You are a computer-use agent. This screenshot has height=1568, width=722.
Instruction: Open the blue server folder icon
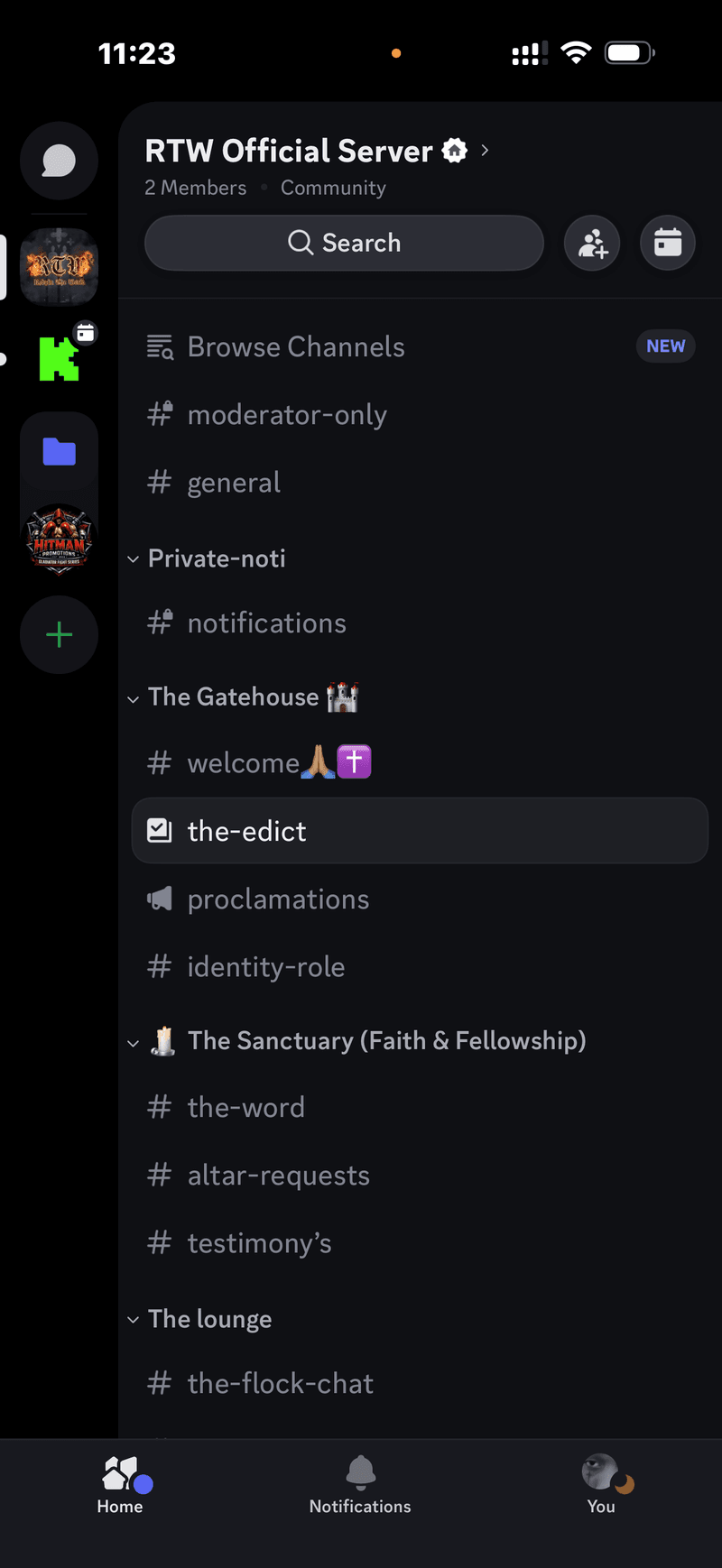click(x=60, y=451)
